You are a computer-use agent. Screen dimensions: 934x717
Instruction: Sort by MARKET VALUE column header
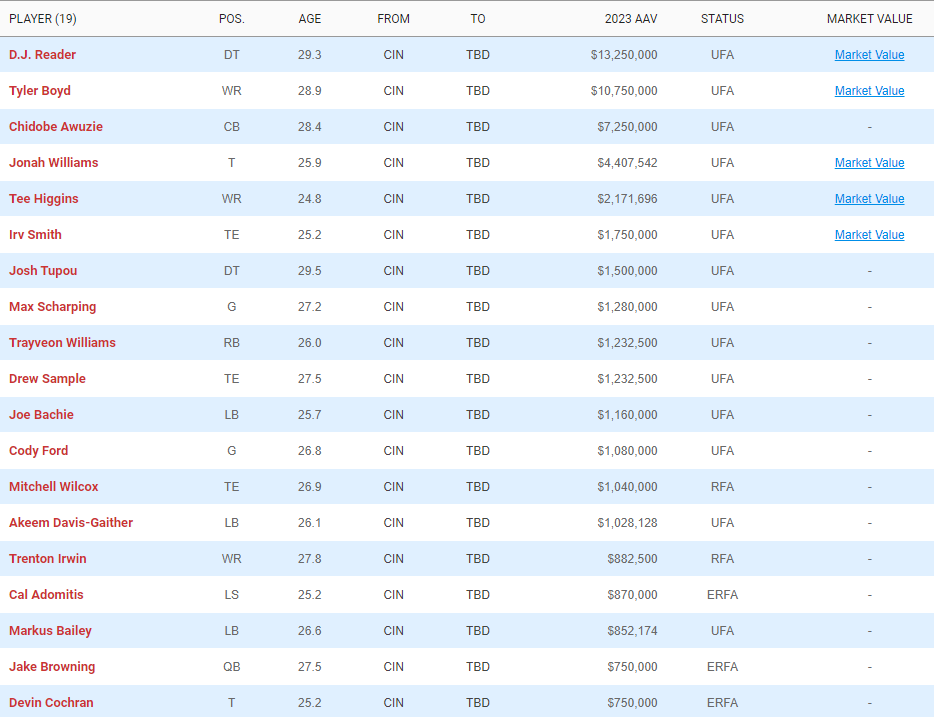point(869,19)
